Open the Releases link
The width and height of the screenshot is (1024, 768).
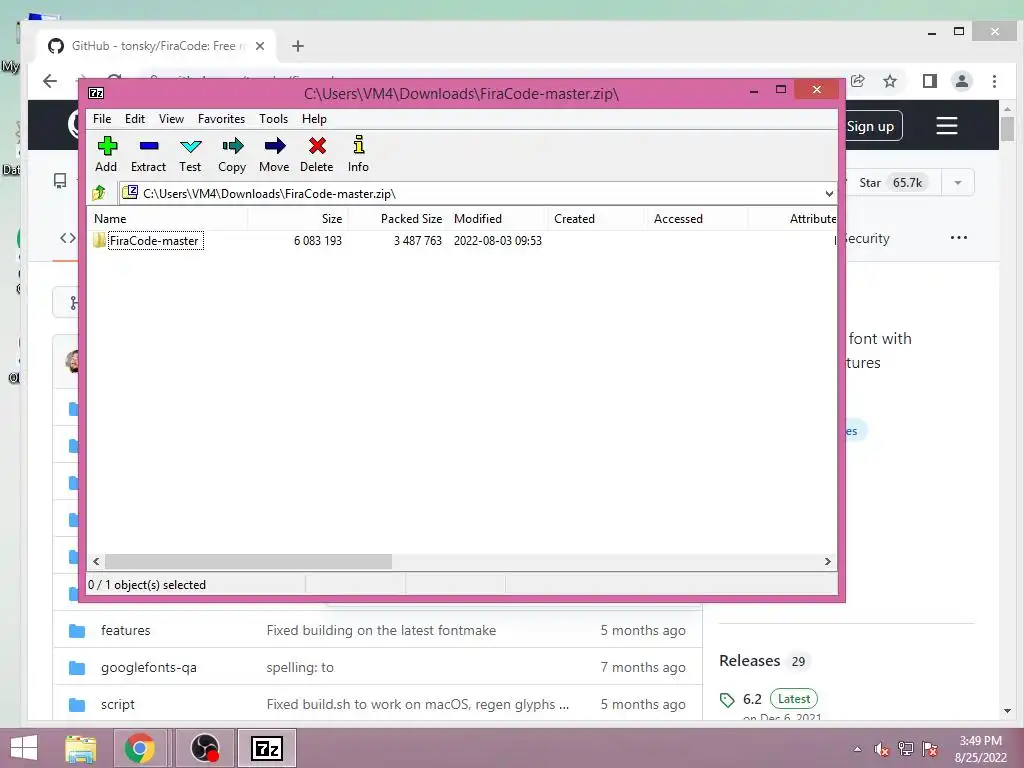point(750,661)
